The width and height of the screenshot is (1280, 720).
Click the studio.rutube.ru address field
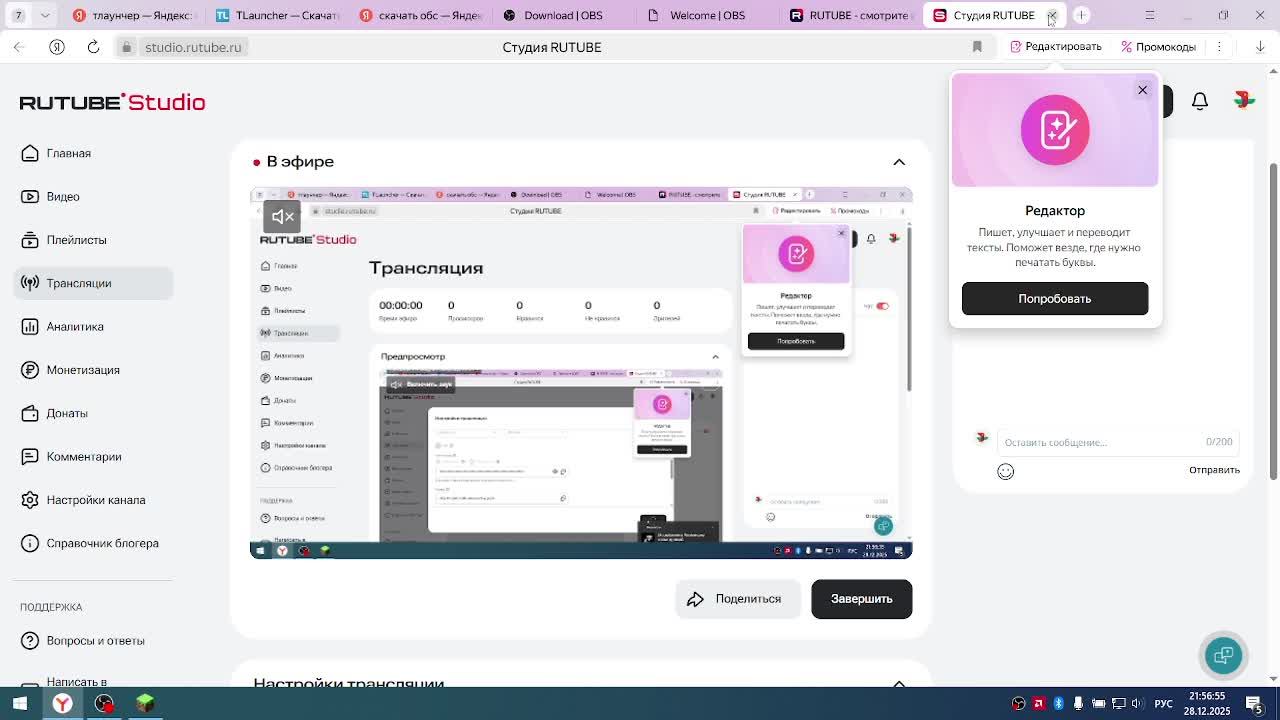[193, 47]
